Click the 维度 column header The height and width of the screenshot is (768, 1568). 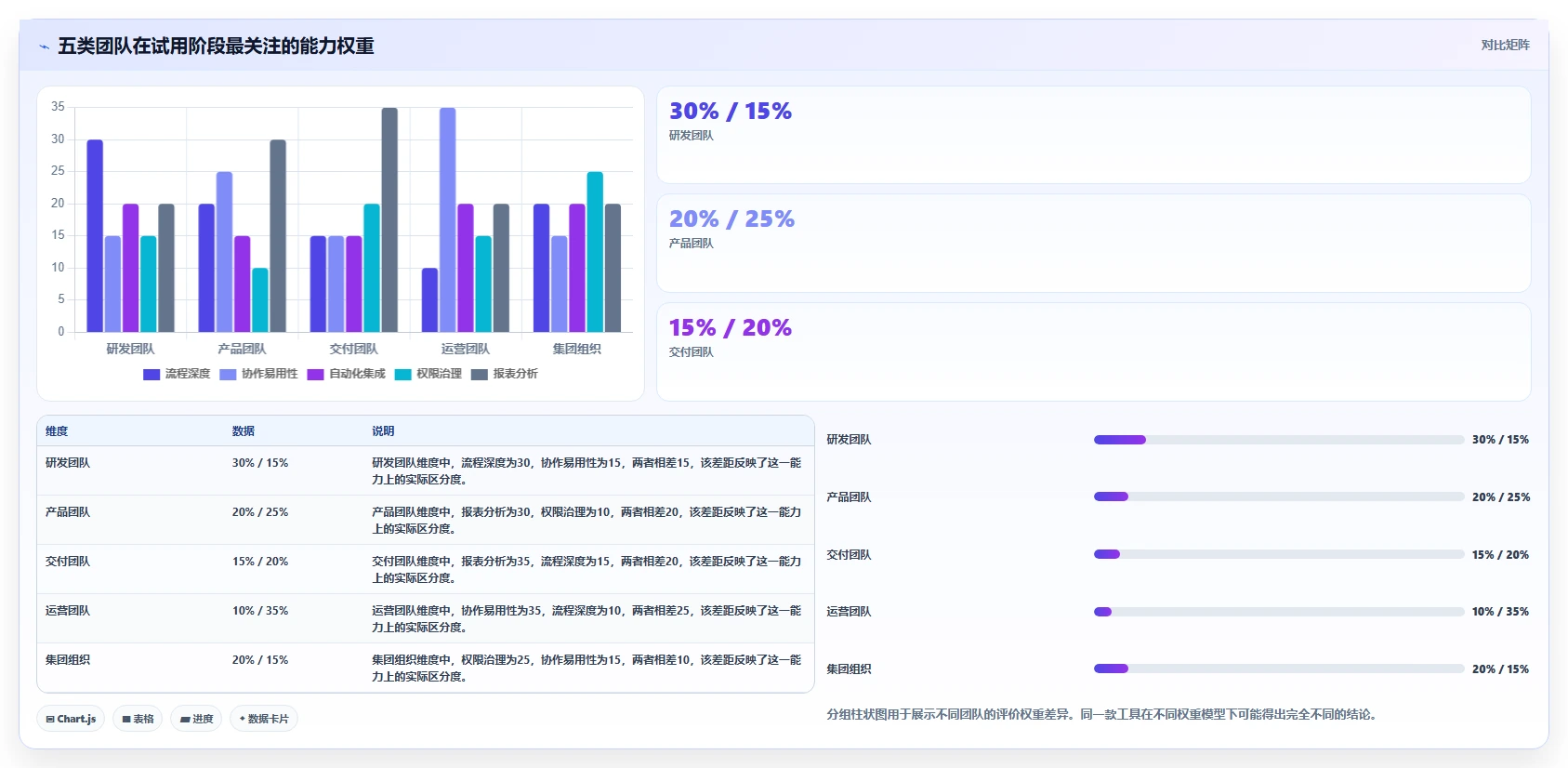pos(57,431)
